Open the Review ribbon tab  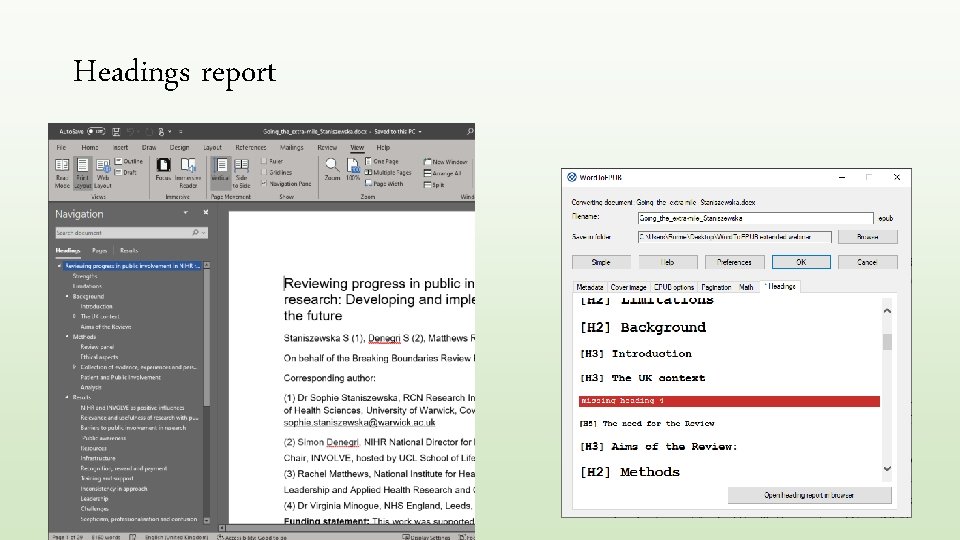[x=327, y=148]
